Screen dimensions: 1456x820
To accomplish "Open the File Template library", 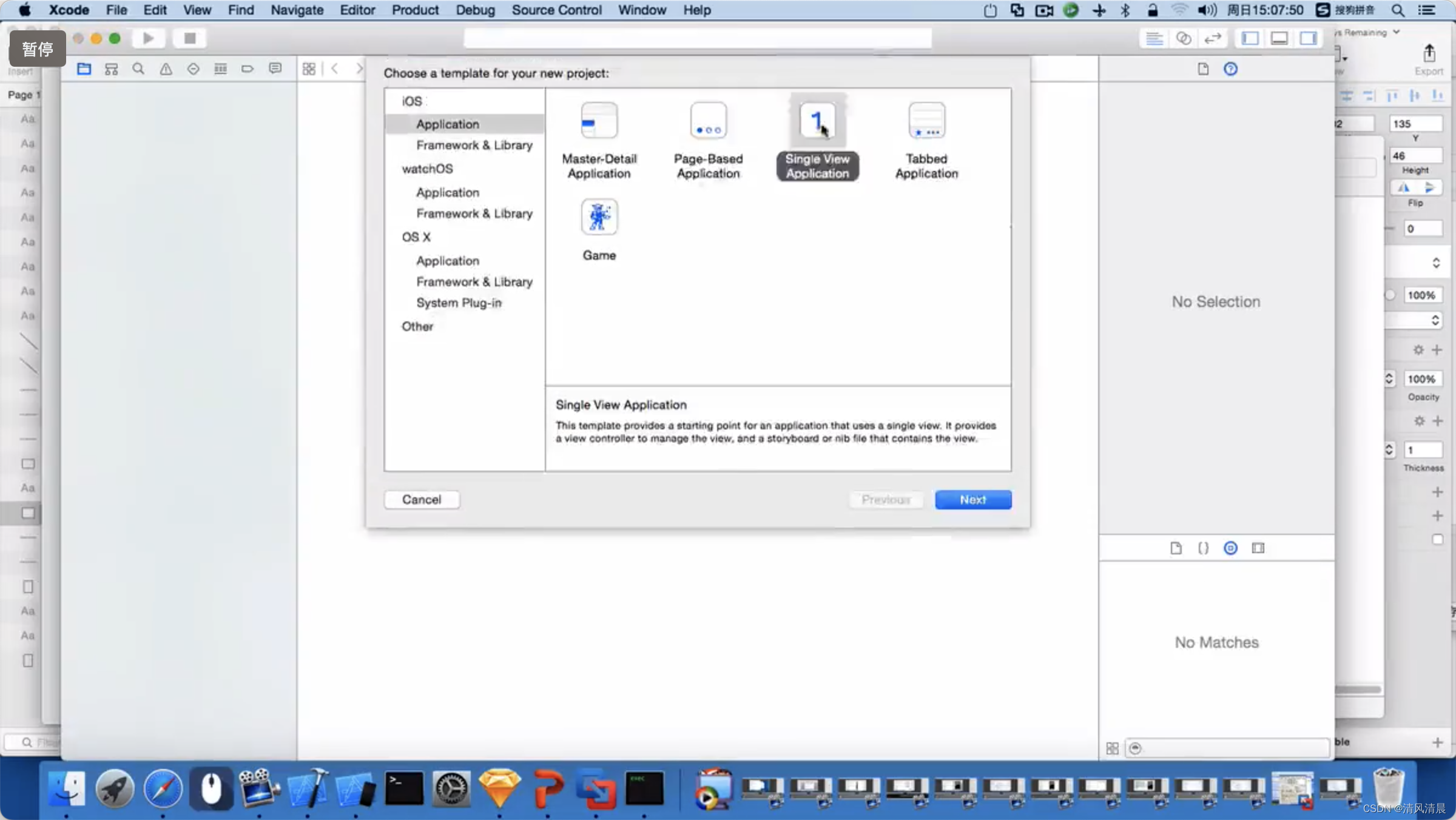I will click(1176, 548).
